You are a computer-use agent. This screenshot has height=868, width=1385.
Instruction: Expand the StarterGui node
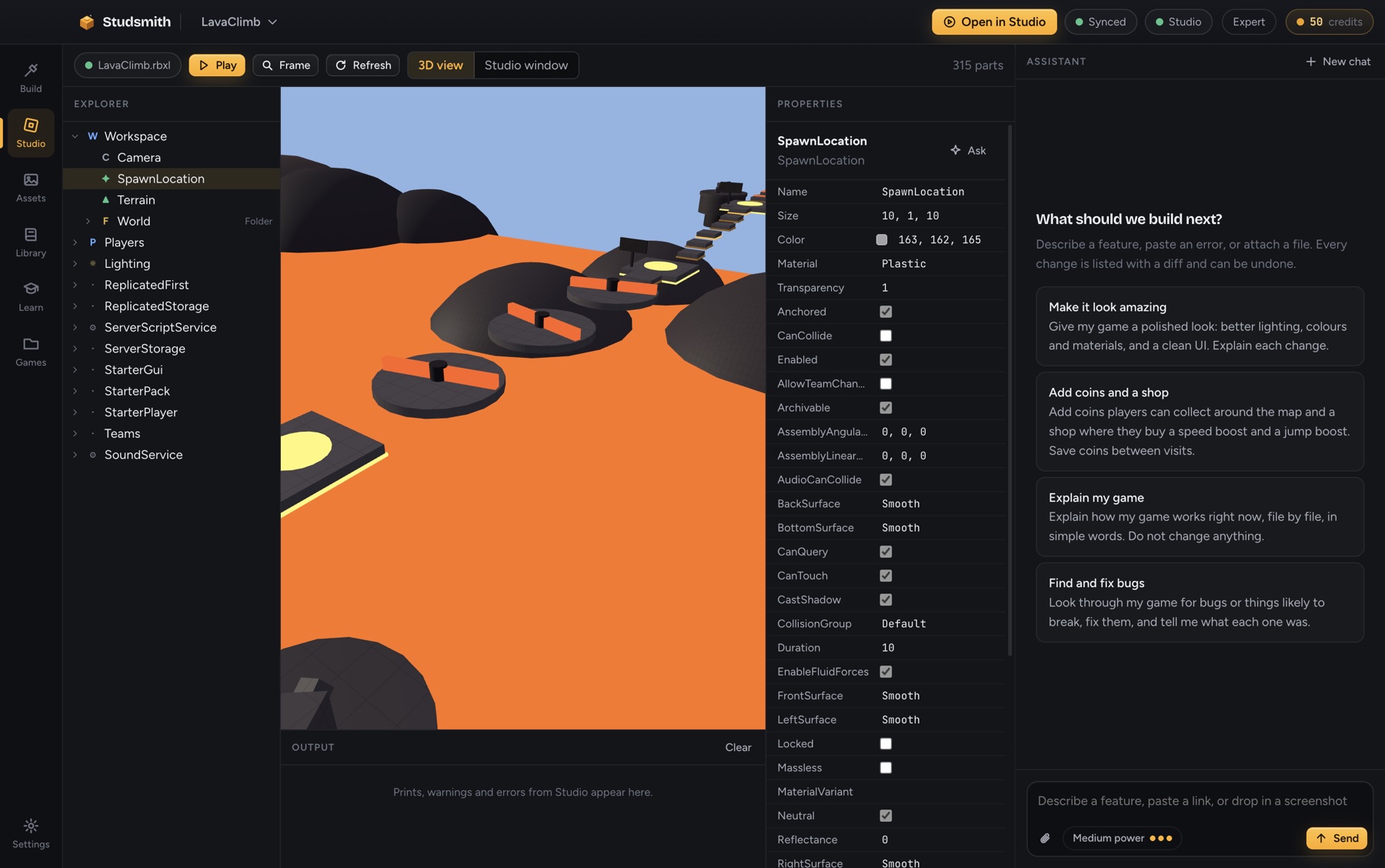tap(75, 370)
